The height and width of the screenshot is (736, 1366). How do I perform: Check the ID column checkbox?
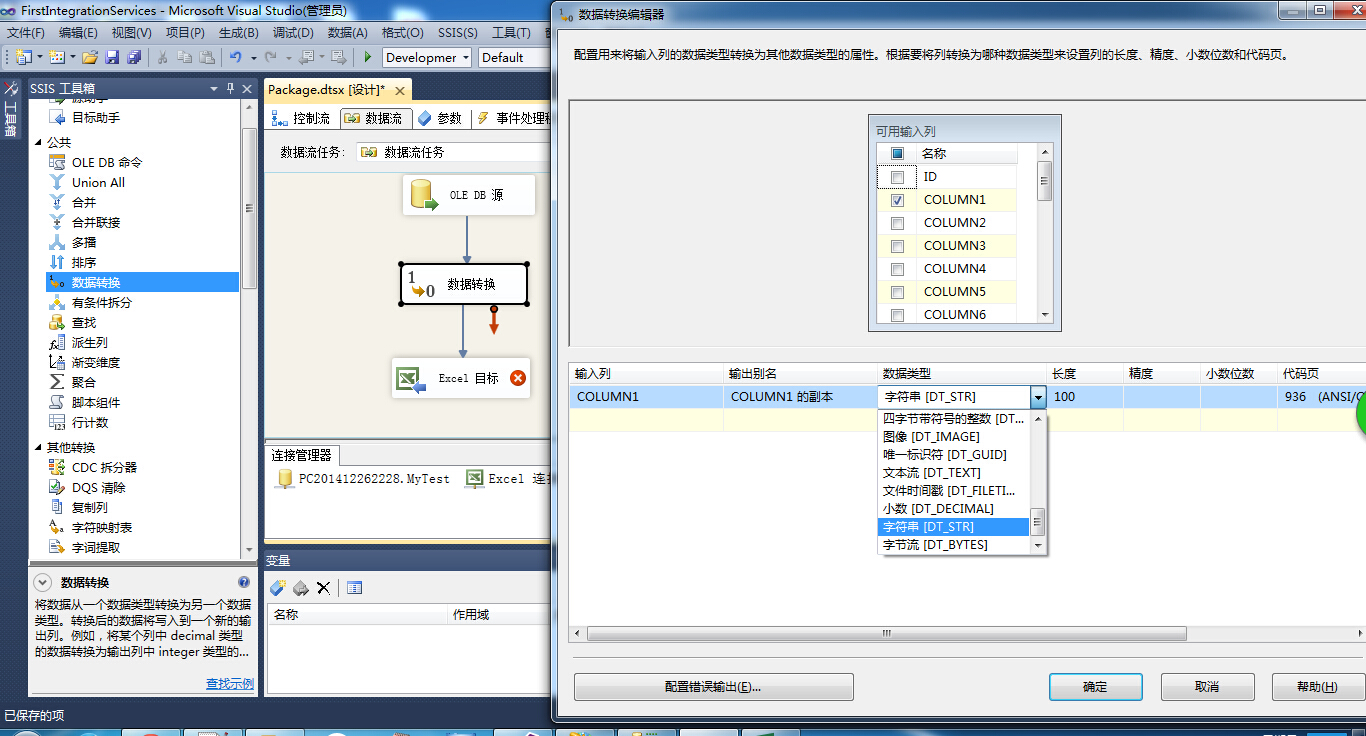[x=897, y=177]
